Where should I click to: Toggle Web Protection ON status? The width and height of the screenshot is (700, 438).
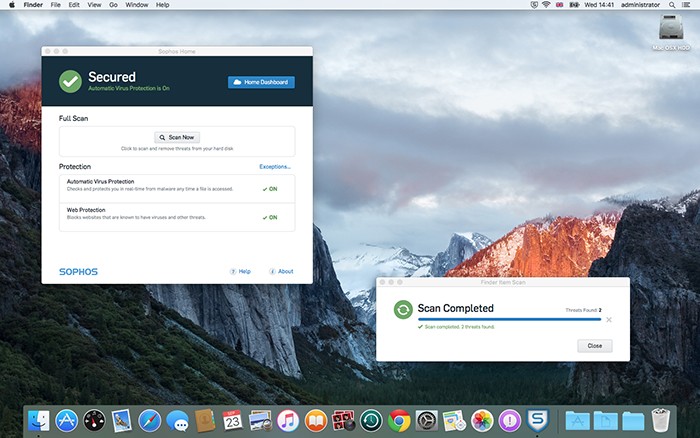(x=270, y=217)
